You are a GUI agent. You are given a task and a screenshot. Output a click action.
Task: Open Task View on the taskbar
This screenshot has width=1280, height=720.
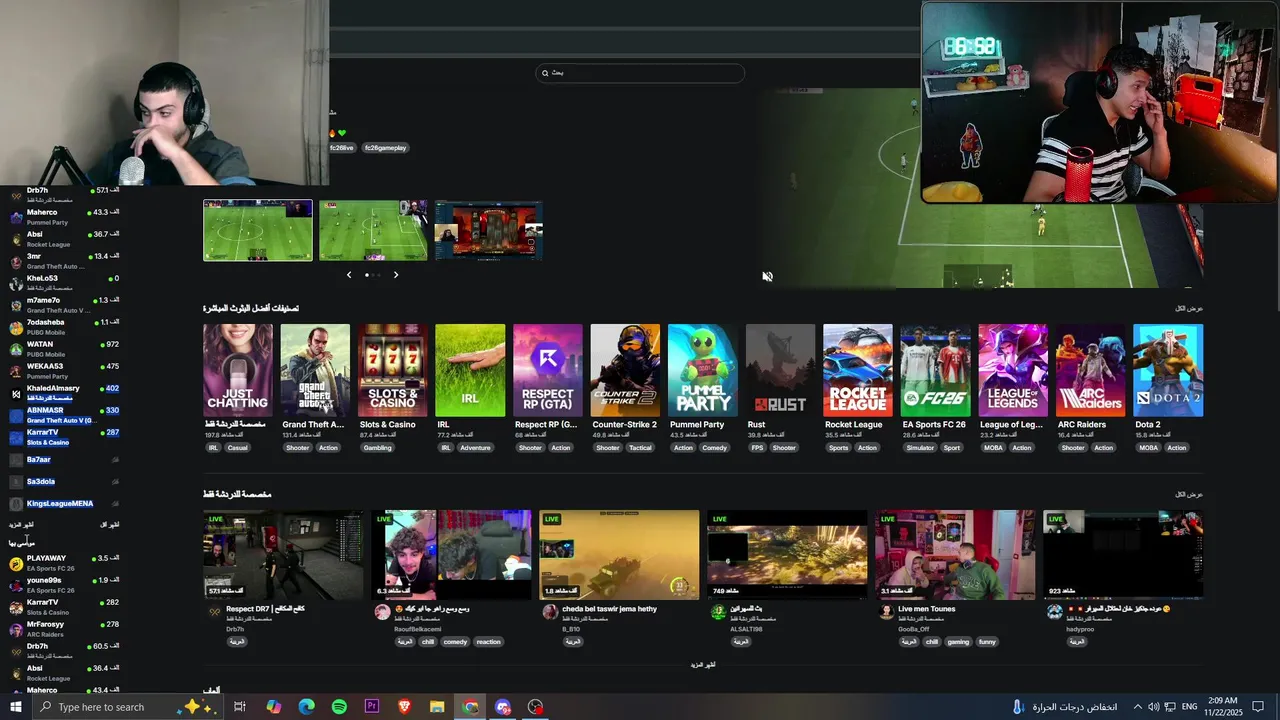[240, 707]
